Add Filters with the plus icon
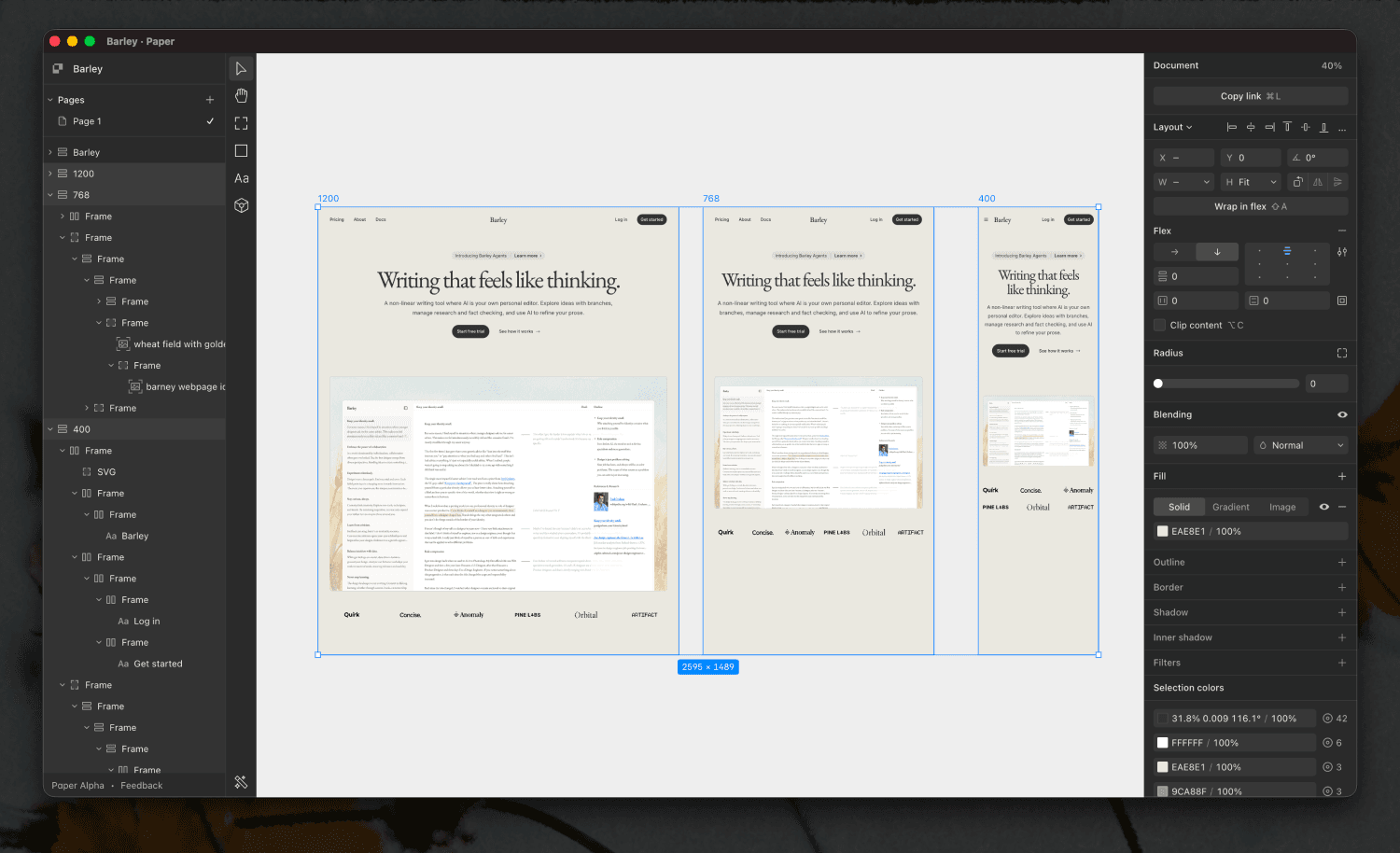The image size is (1400, 853). click(x=1342, y=663)
